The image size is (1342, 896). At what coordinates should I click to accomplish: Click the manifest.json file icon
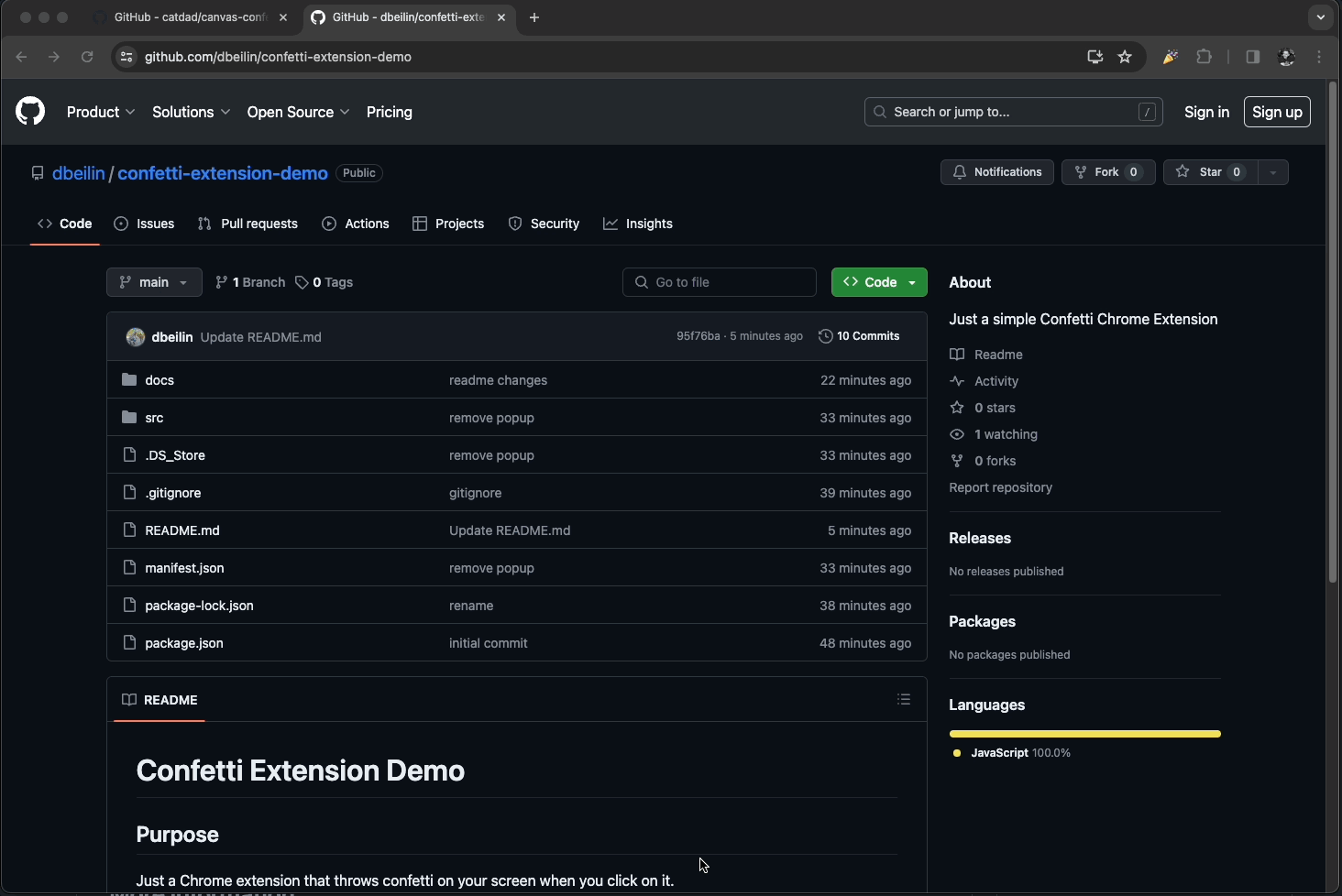[x=129, y=567]
